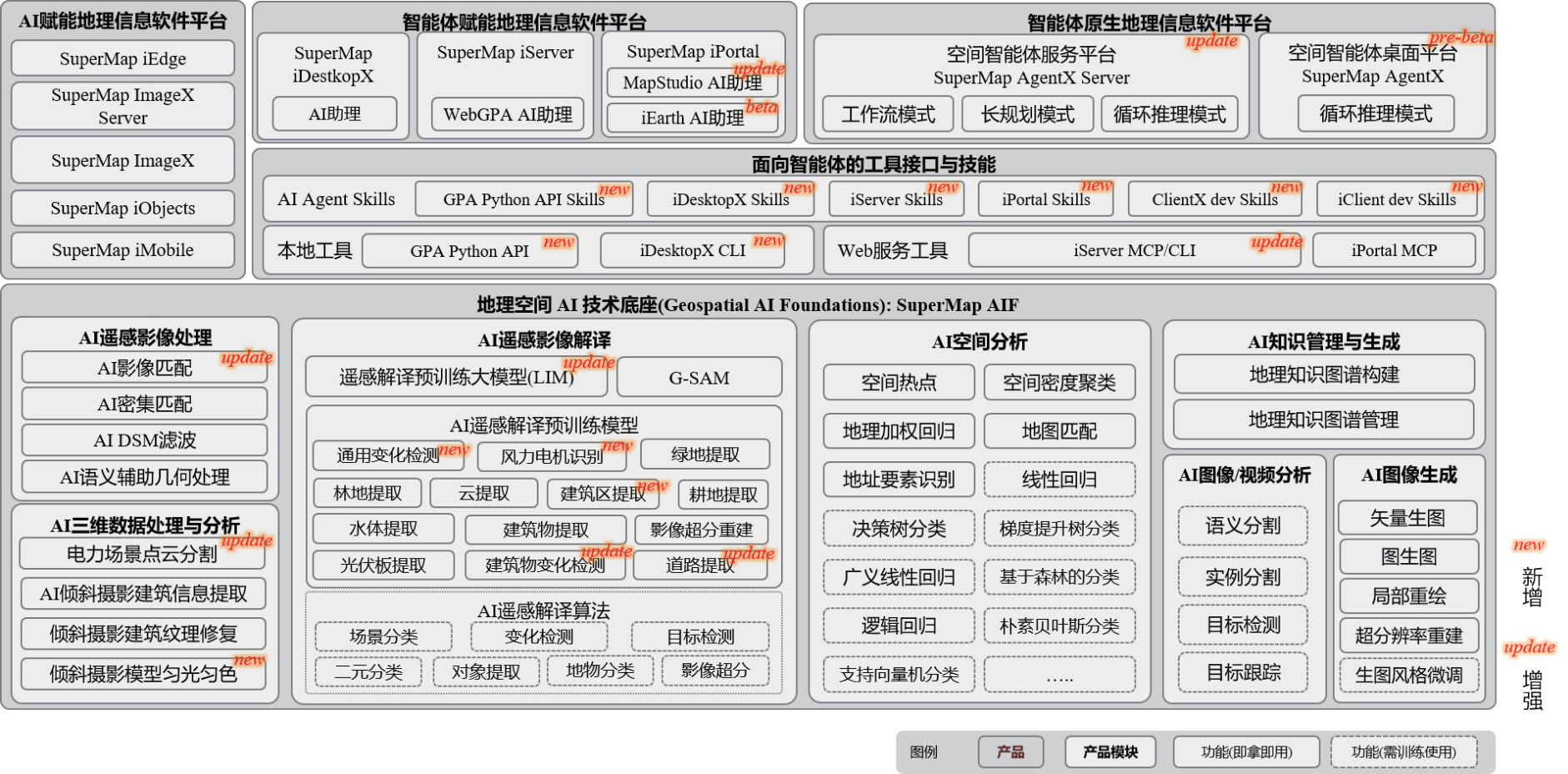The width and height of the screenshot is (1568, 774).
Task: Select the 地理加权回归 box
Action: click(x=899, y=431)
